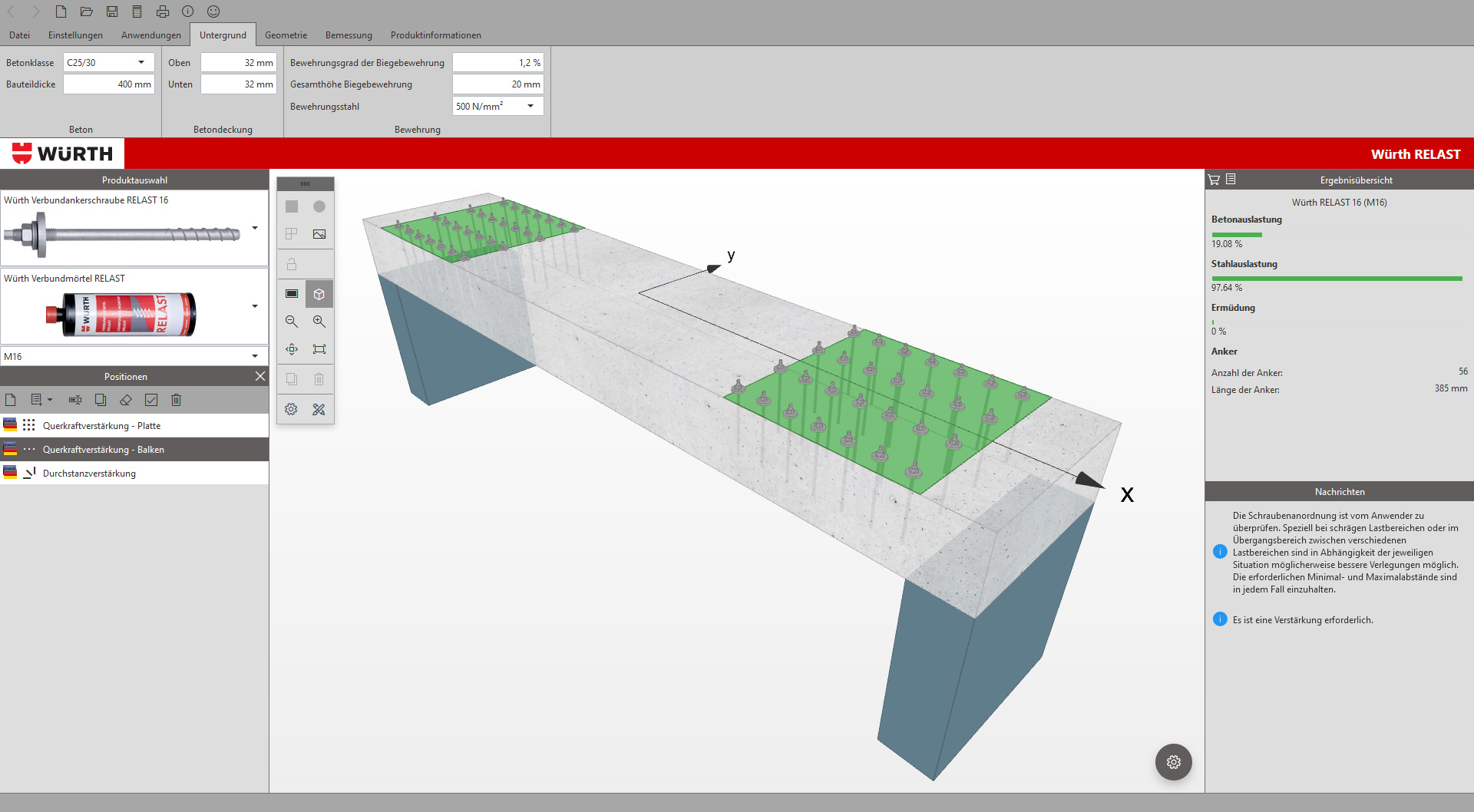Toggle select-all checkbox in Positionen toolbar

(151, 400)
